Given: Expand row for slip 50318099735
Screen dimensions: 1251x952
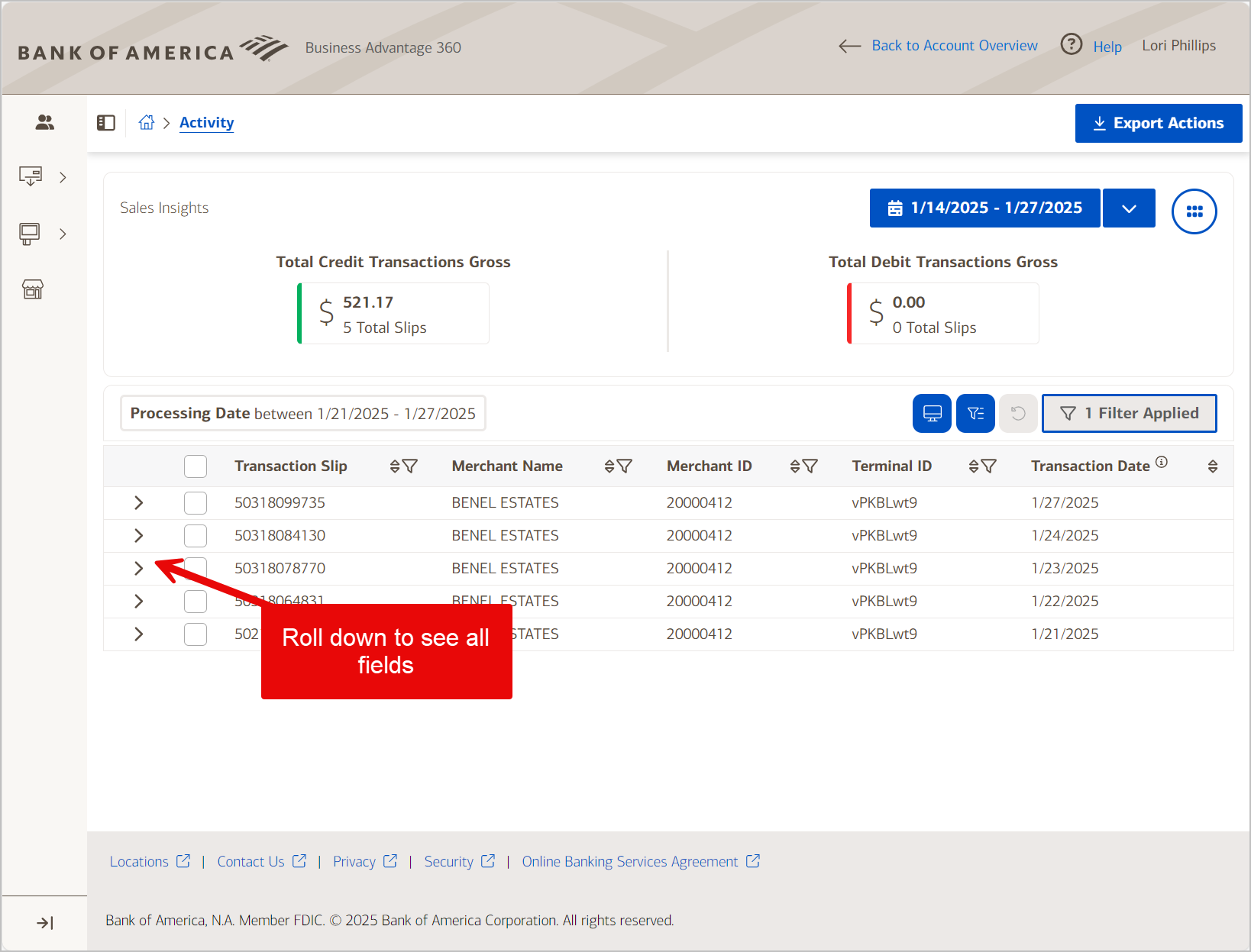Looking at the screenshot, I should click(138, 502).
